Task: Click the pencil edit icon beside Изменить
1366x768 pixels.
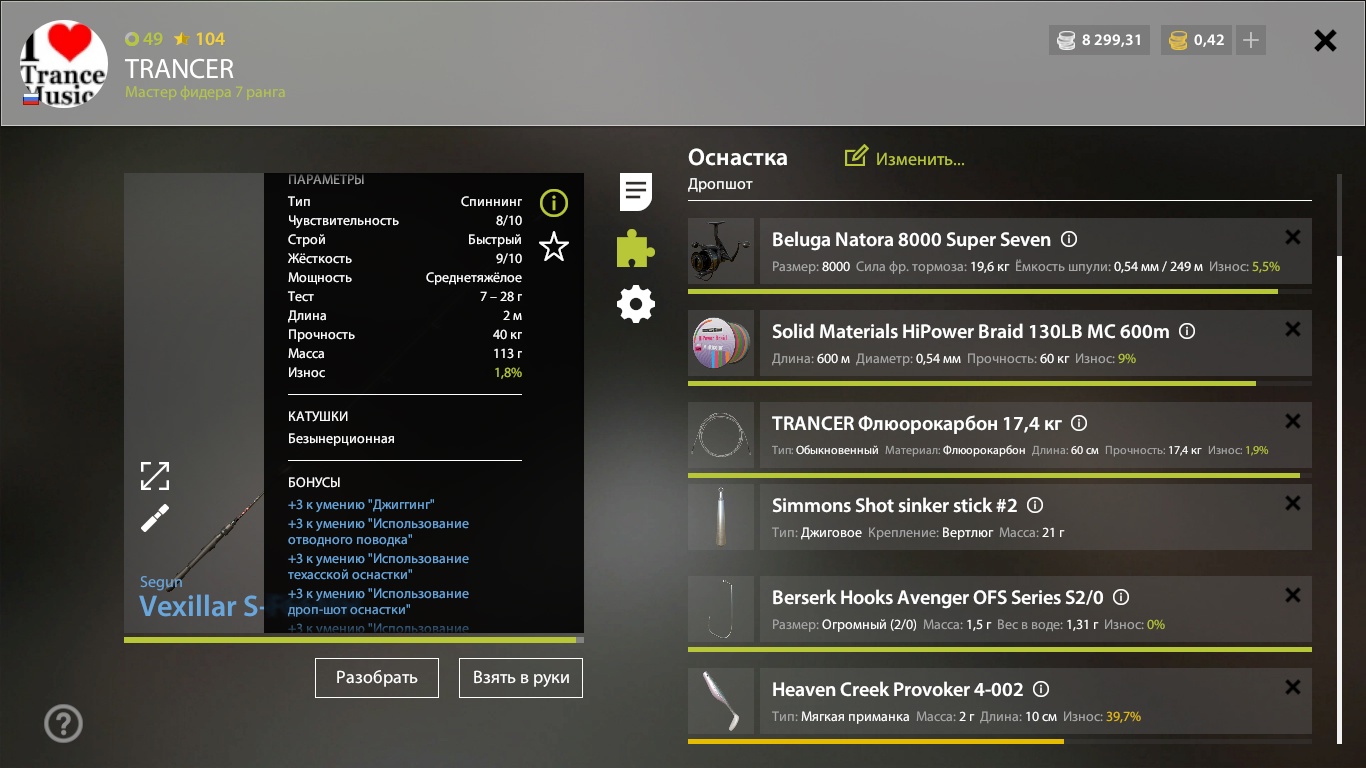Action: click(856, 157)
